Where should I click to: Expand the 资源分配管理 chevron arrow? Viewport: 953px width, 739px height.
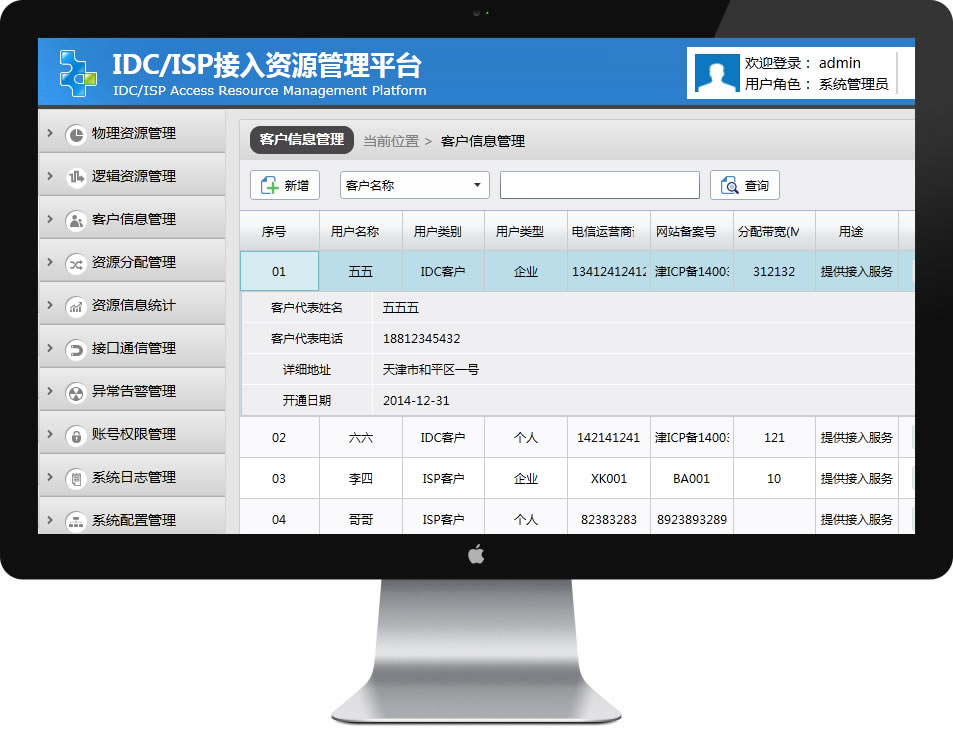coord(50,262)
